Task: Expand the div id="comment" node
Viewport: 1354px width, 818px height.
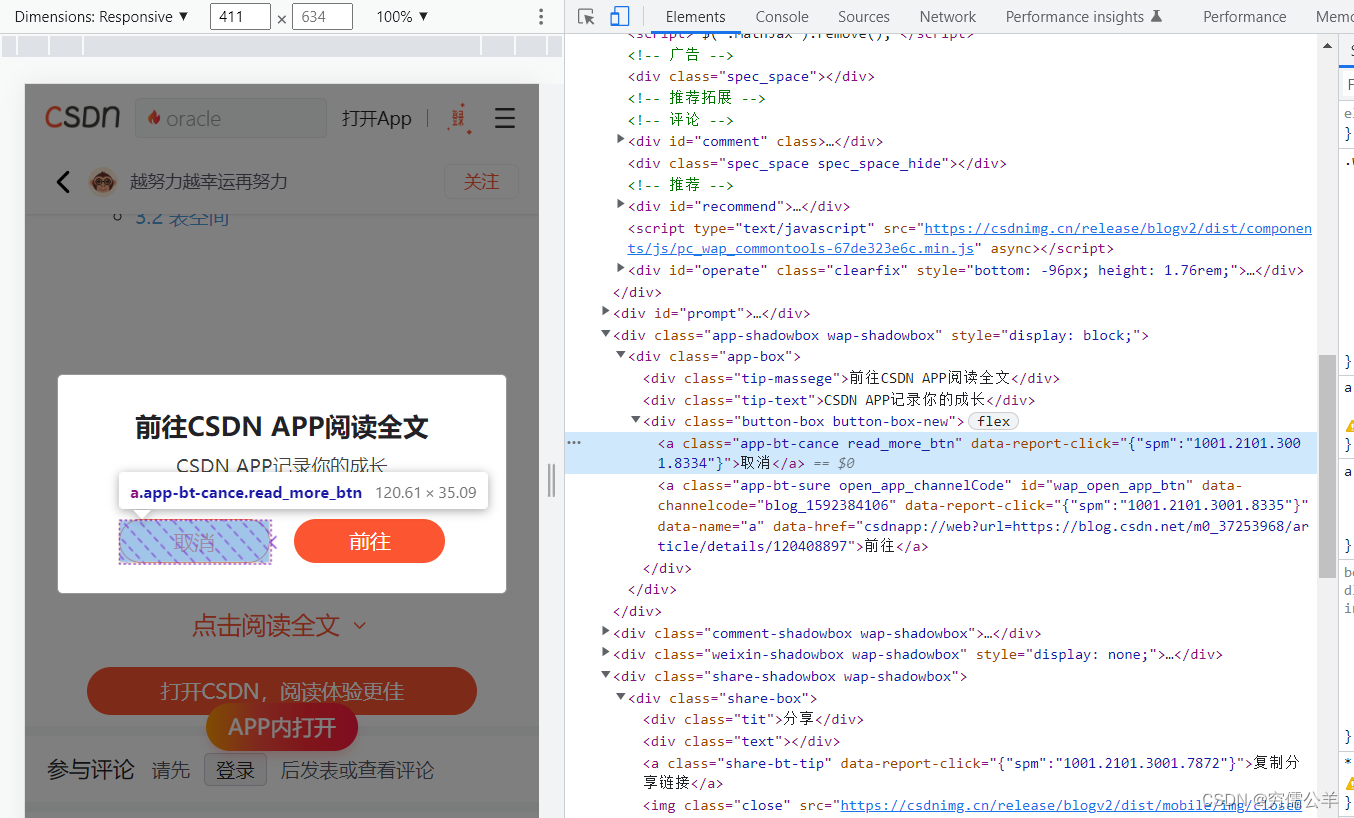Action: (x=621, y=140)
